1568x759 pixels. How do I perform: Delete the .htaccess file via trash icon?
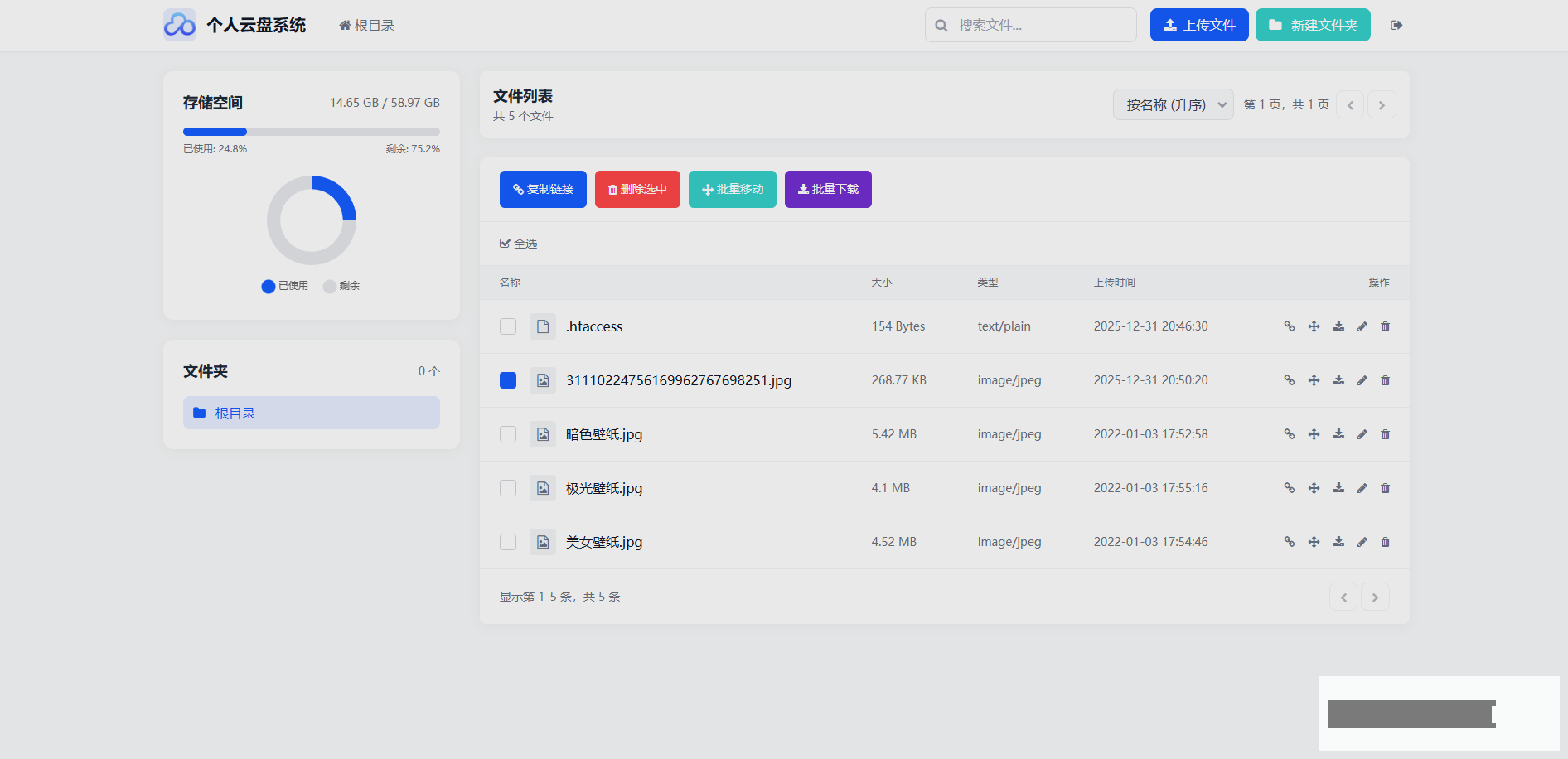pyautogui.click(x=1385, y=326)
